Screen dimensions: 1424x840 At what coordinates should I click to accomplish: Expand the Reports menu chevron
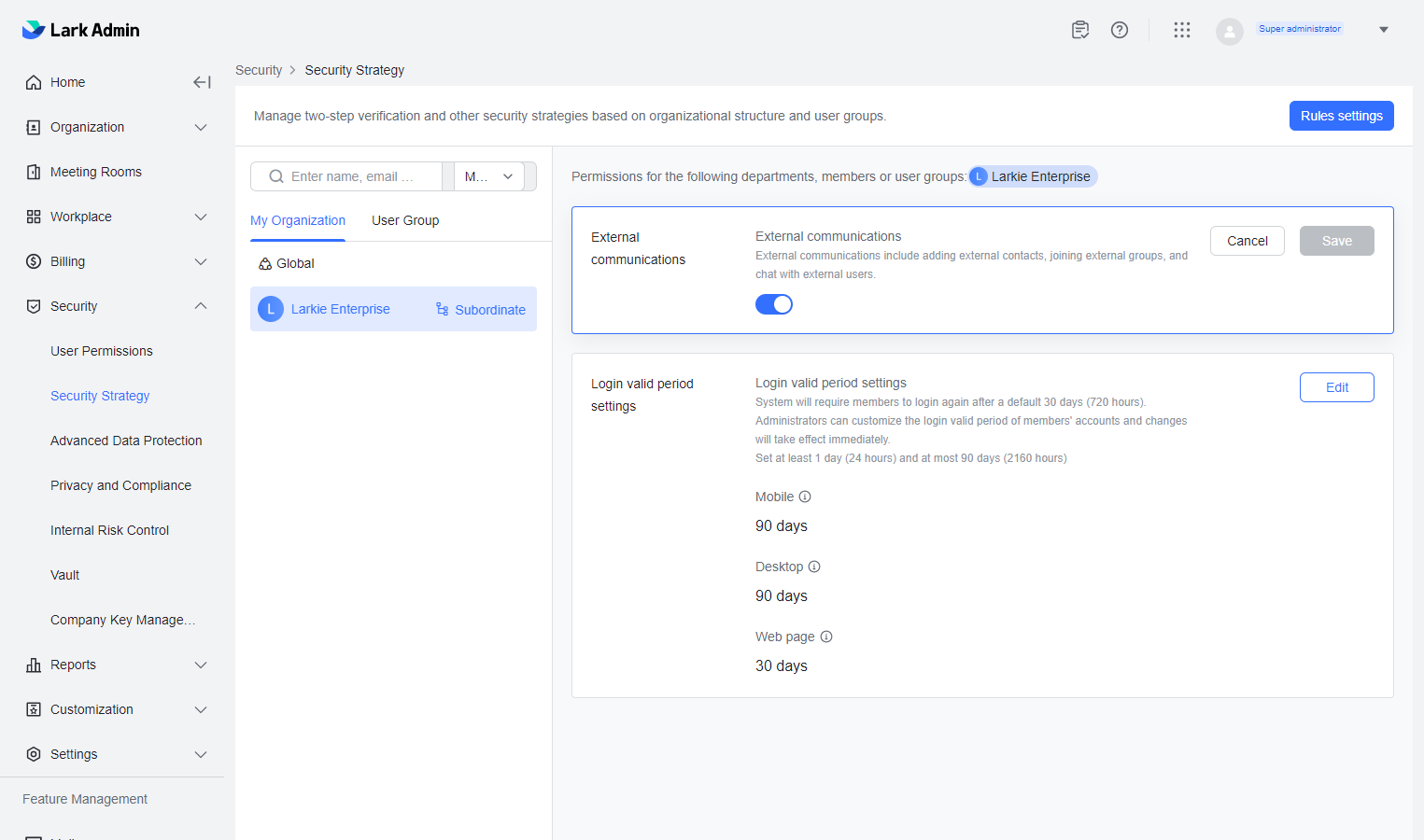pos(201,665)
